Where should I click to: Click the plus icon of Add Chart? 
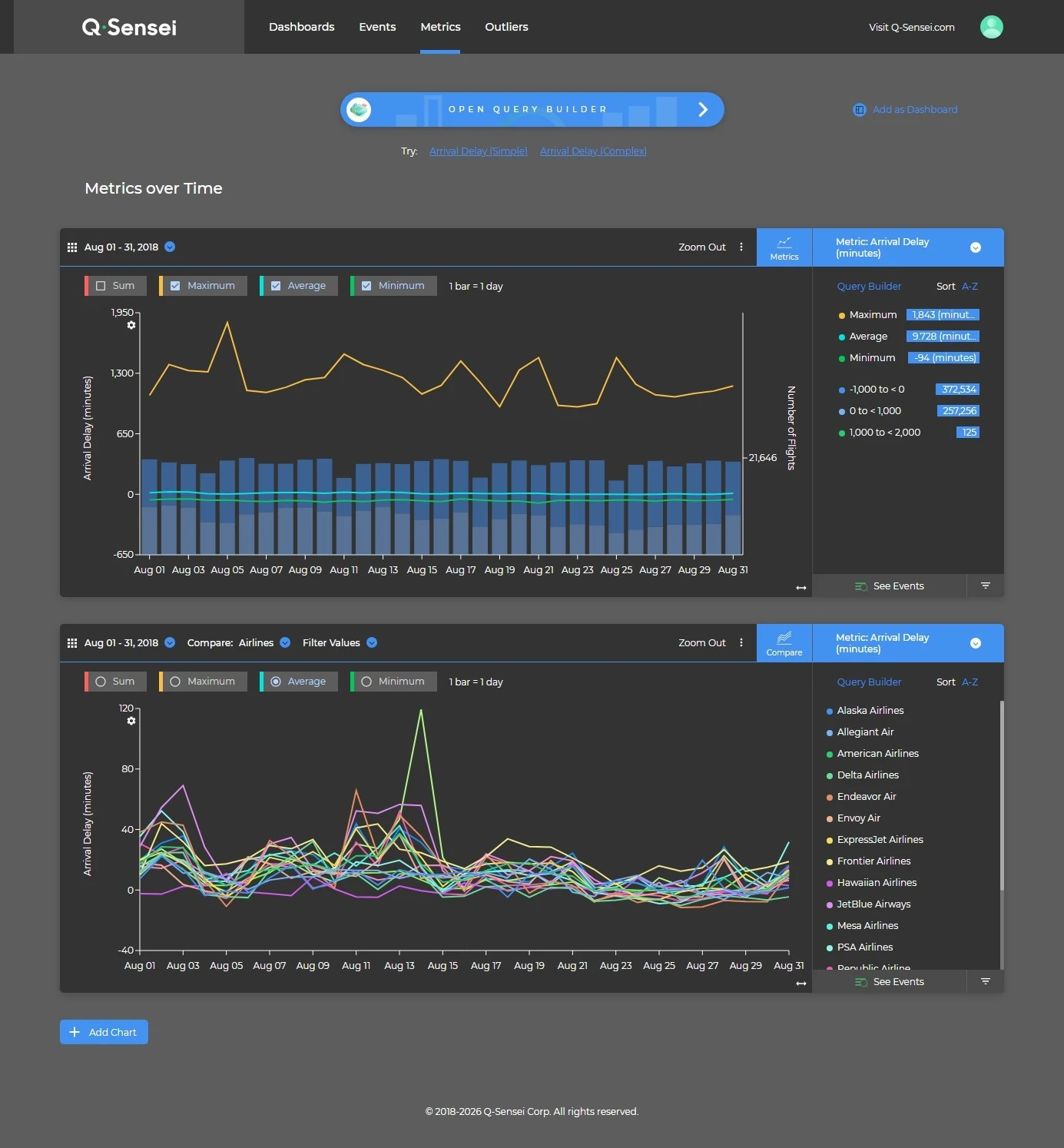click(x=75, y=1032)
